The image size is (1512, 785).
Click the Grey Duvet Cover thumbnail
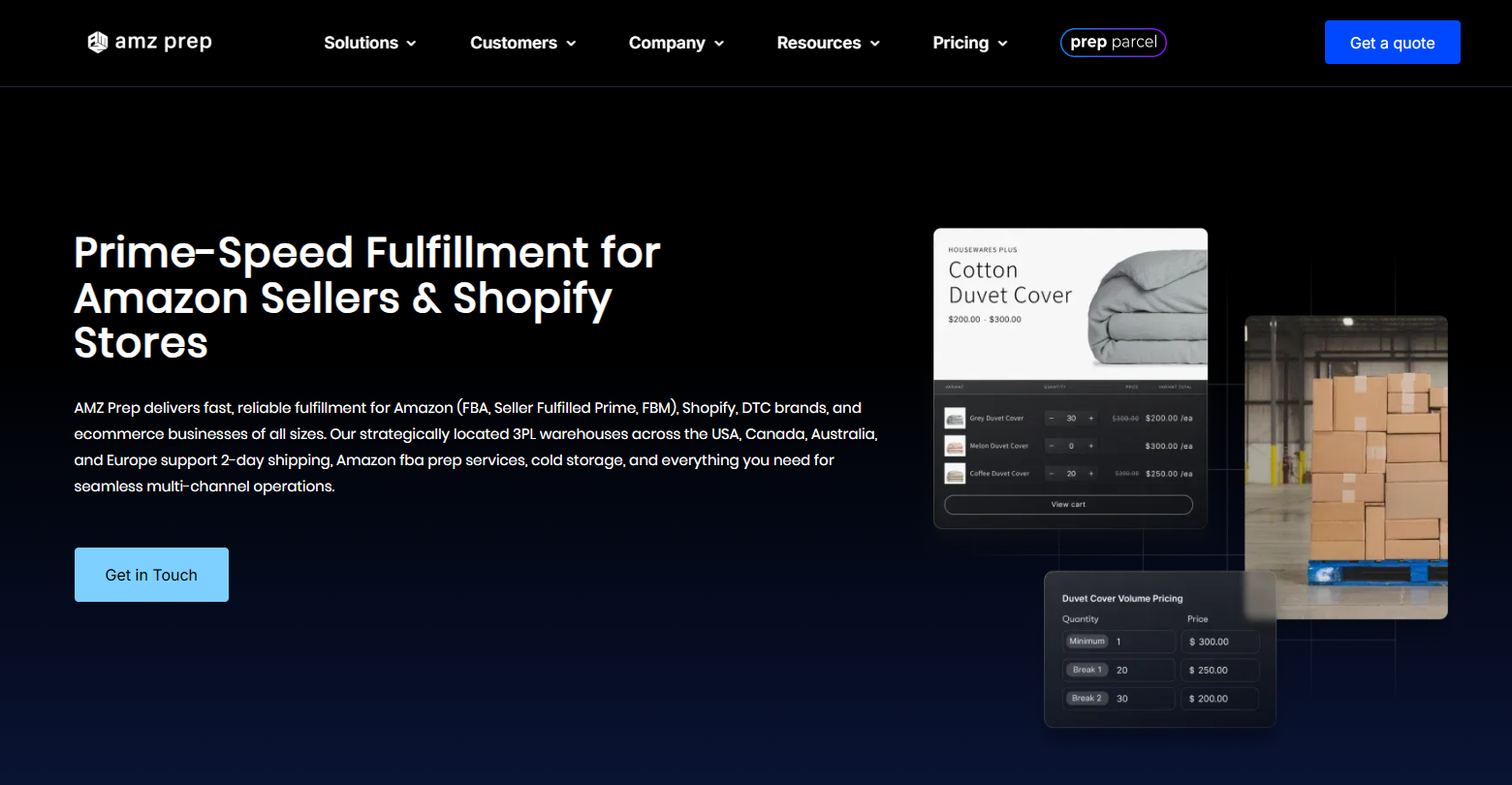click(955, 419)
